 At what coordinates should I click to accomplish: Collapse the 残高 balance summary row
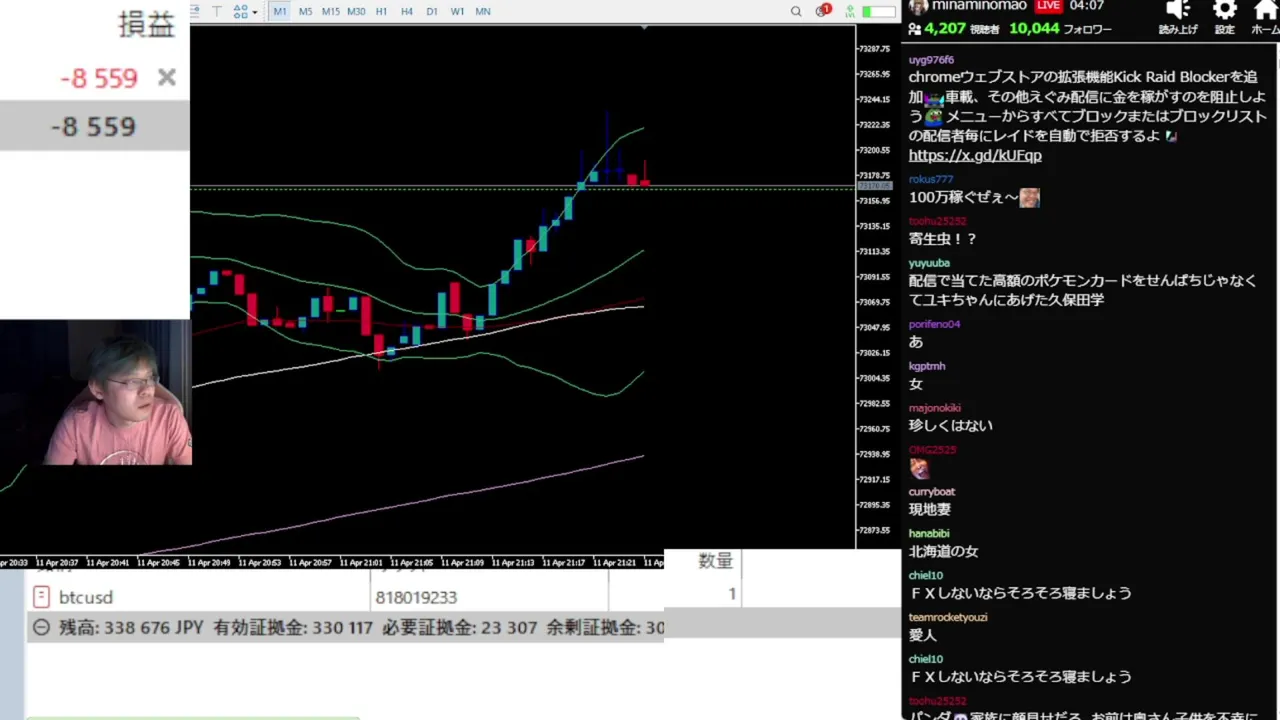tap(41, 627)
